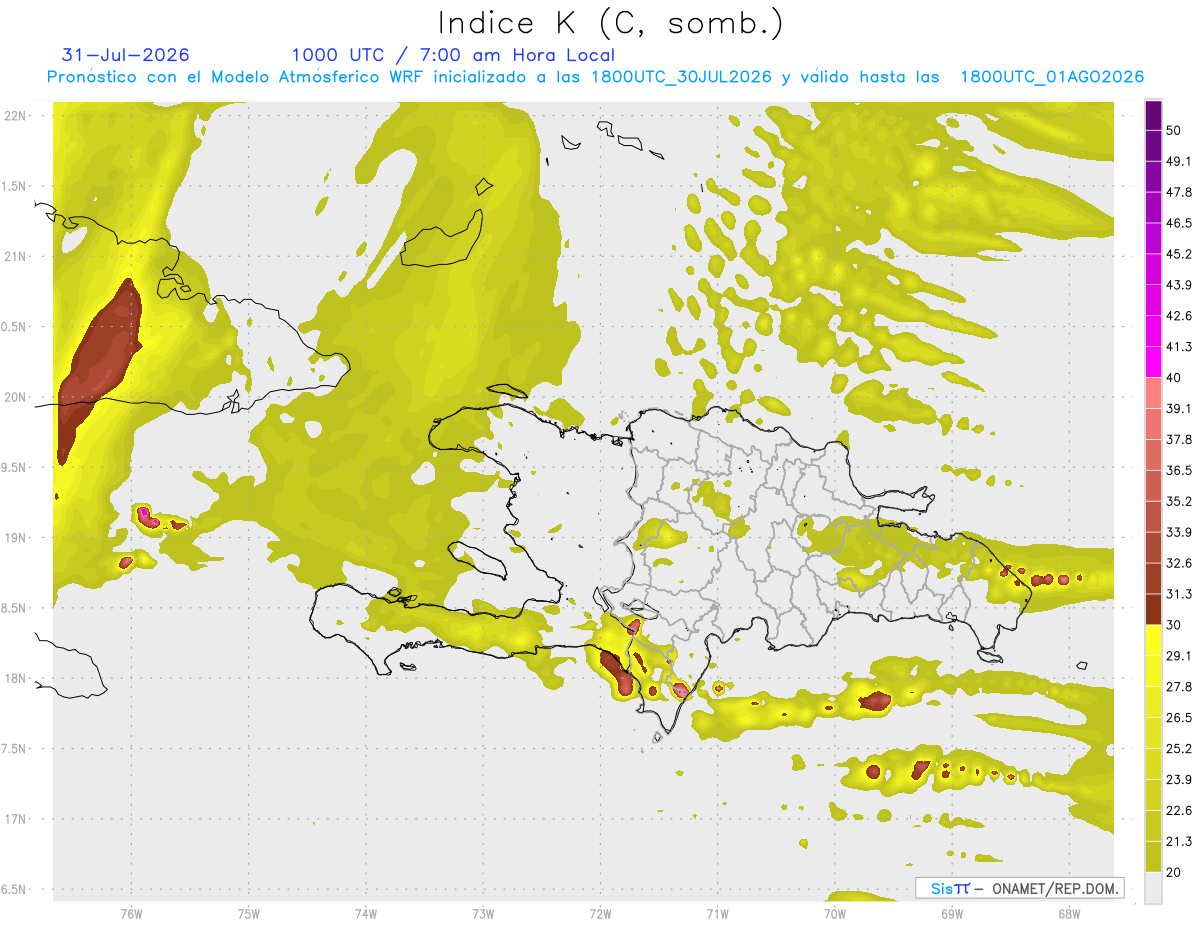
Task: Pick the dark brown swatch between 30 and 31.3
Action: pyautogui.click(x=1153, y=609)
